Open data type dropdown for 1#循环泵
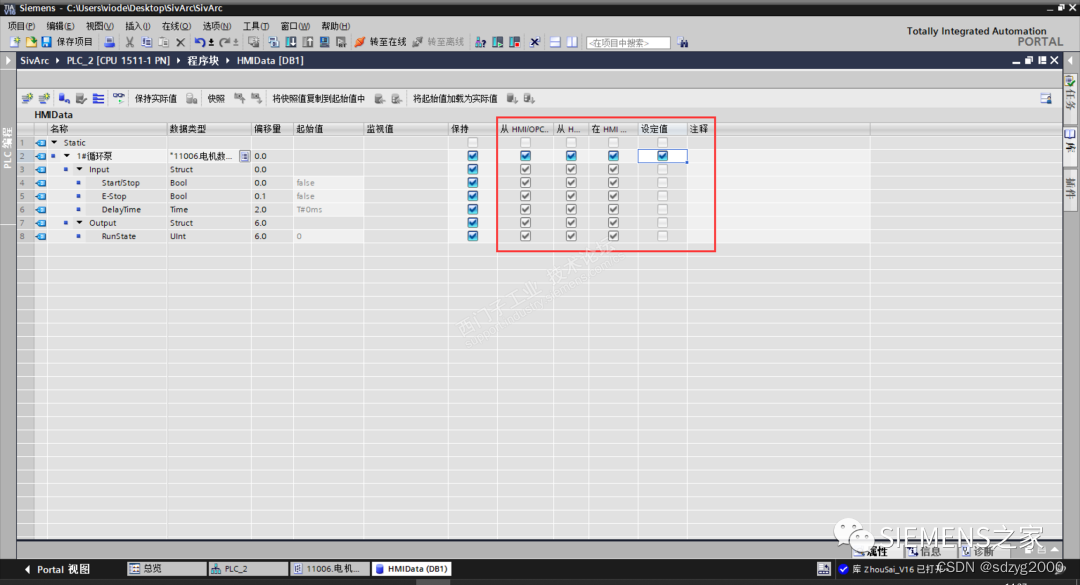Viewport: 1080px width, 585px height. [x=245, y=156]
